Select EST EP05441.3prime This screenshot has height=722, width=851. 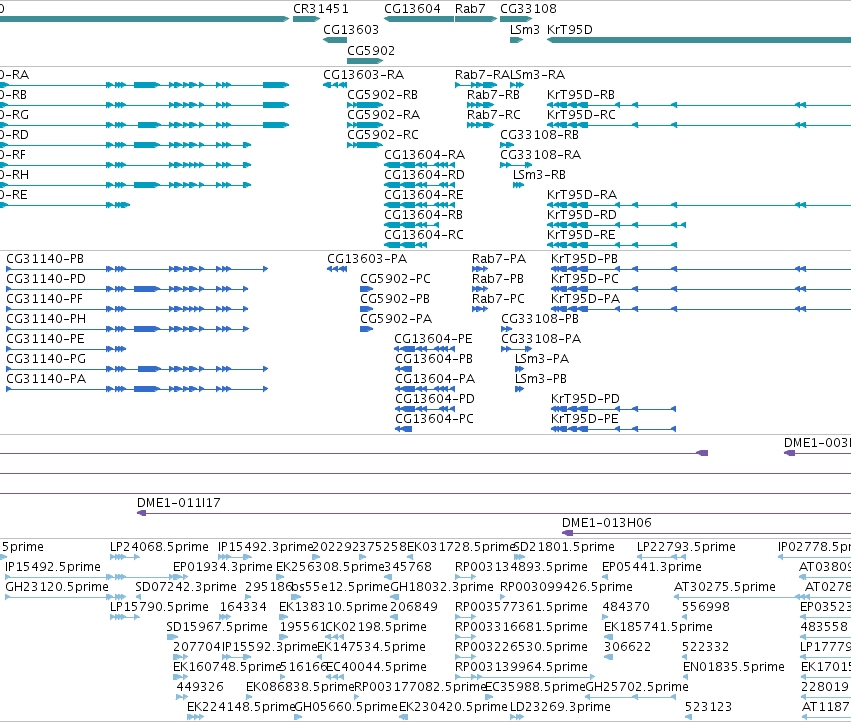pos(651,567)
